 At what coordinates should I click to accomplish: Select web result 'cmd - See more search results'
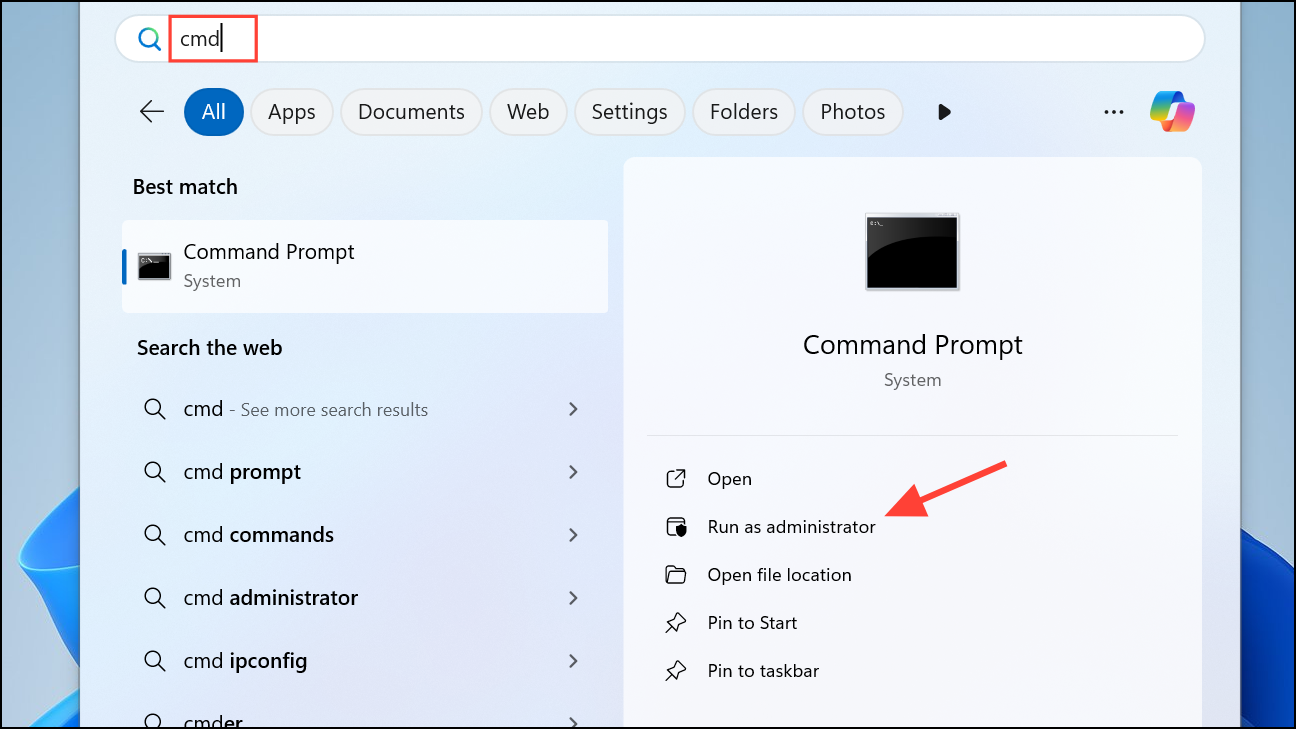pos(365,409)
